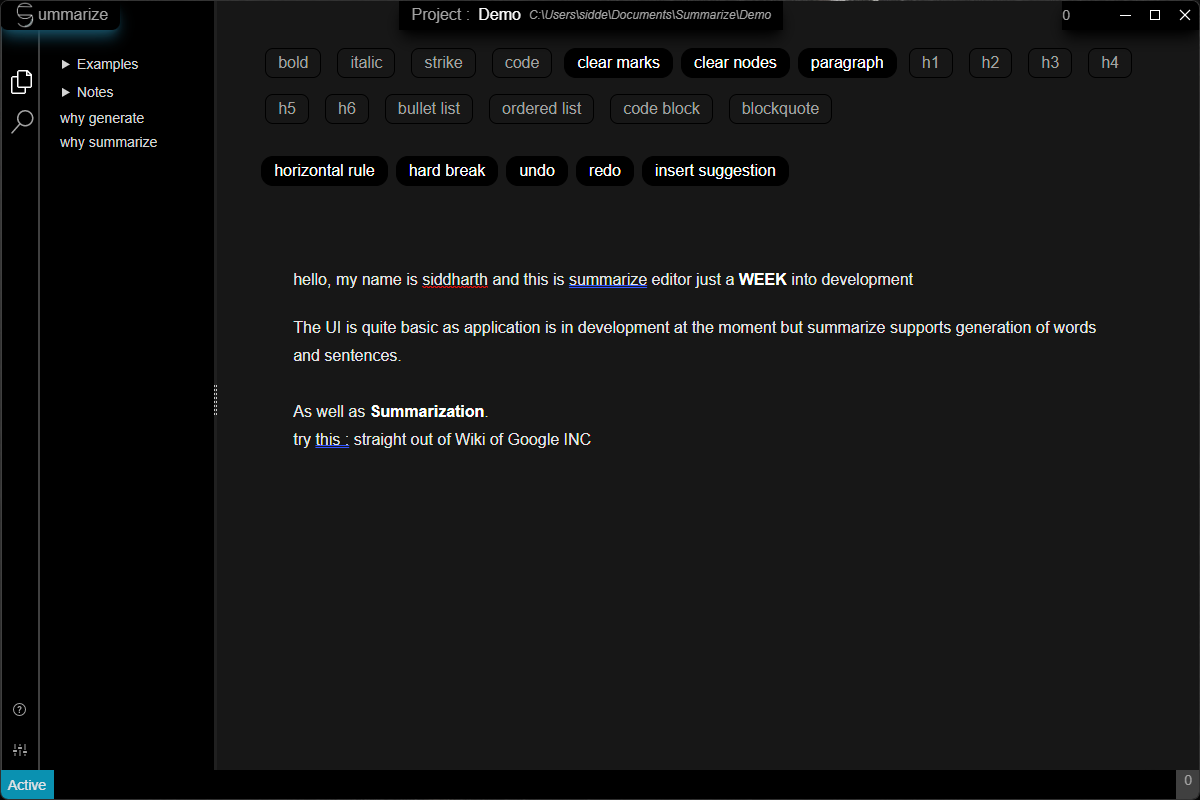Click the help question mark icon
1200x800 pixels.
coord(19,710)
